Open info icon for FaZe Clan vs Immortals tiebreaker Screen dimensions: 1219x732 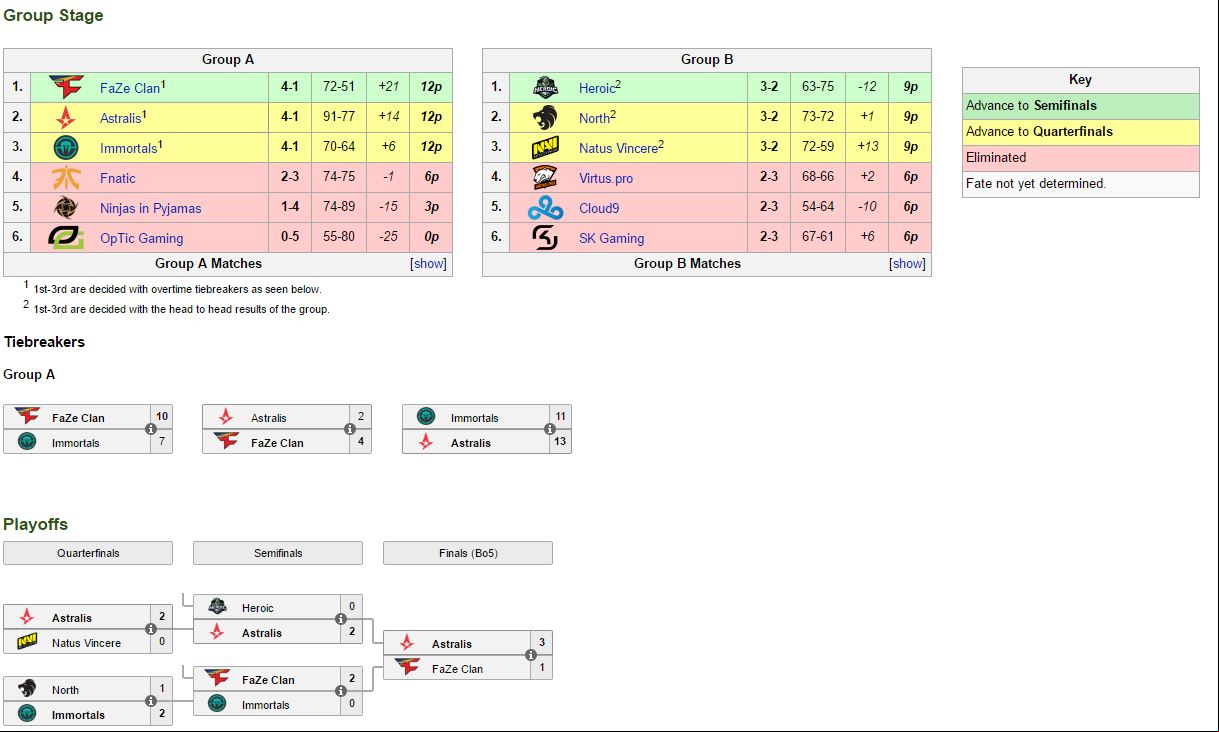pos(151,429)
